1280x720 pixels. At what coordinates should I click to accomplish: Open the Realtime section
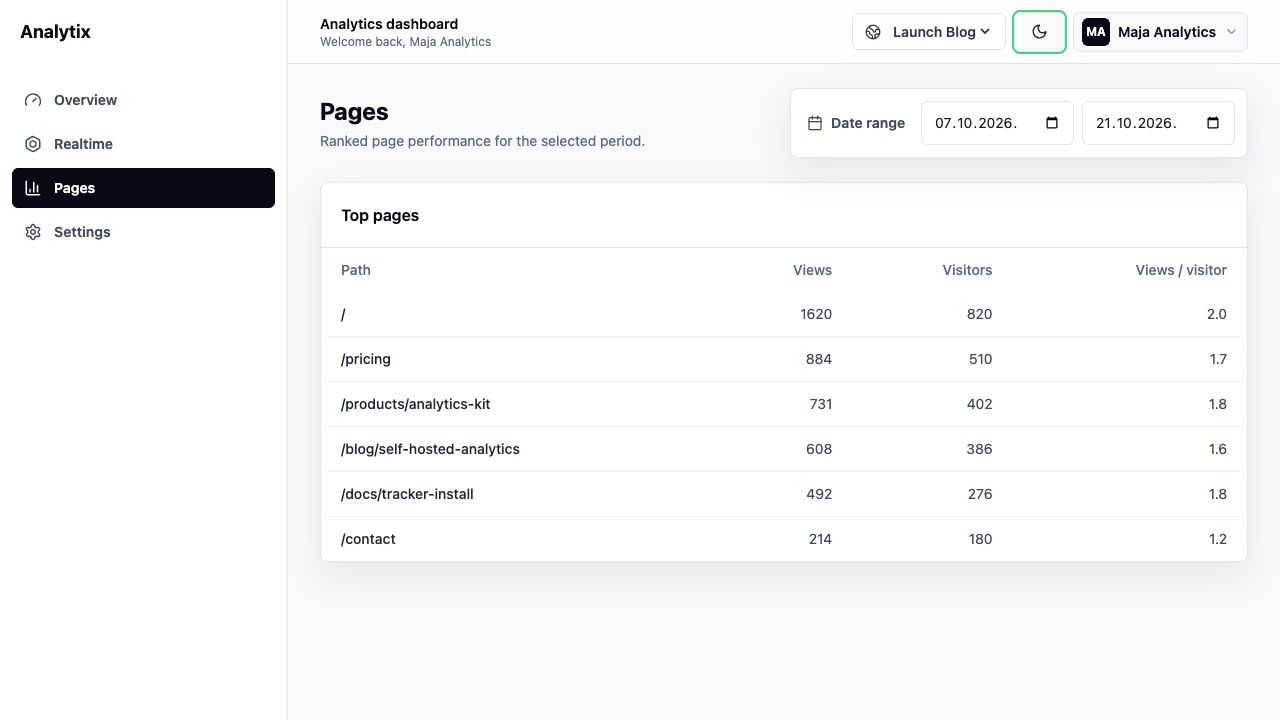point(143,144)
